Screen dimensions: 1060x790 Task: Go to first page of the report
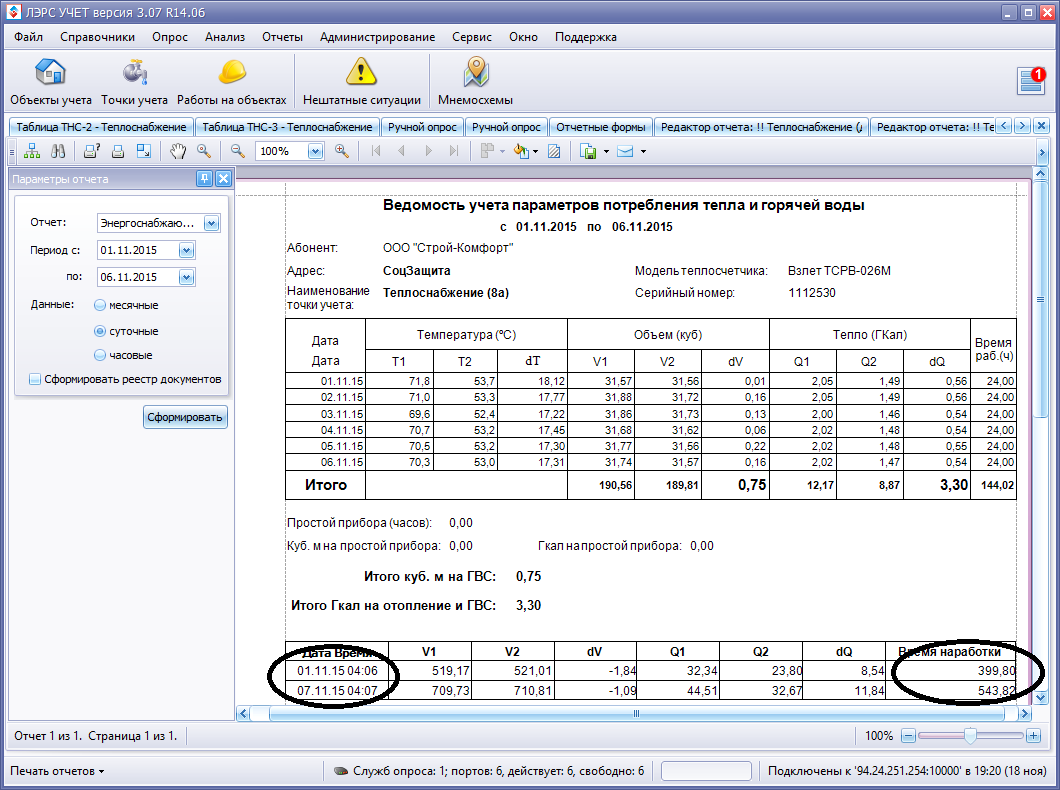[376, 151]
